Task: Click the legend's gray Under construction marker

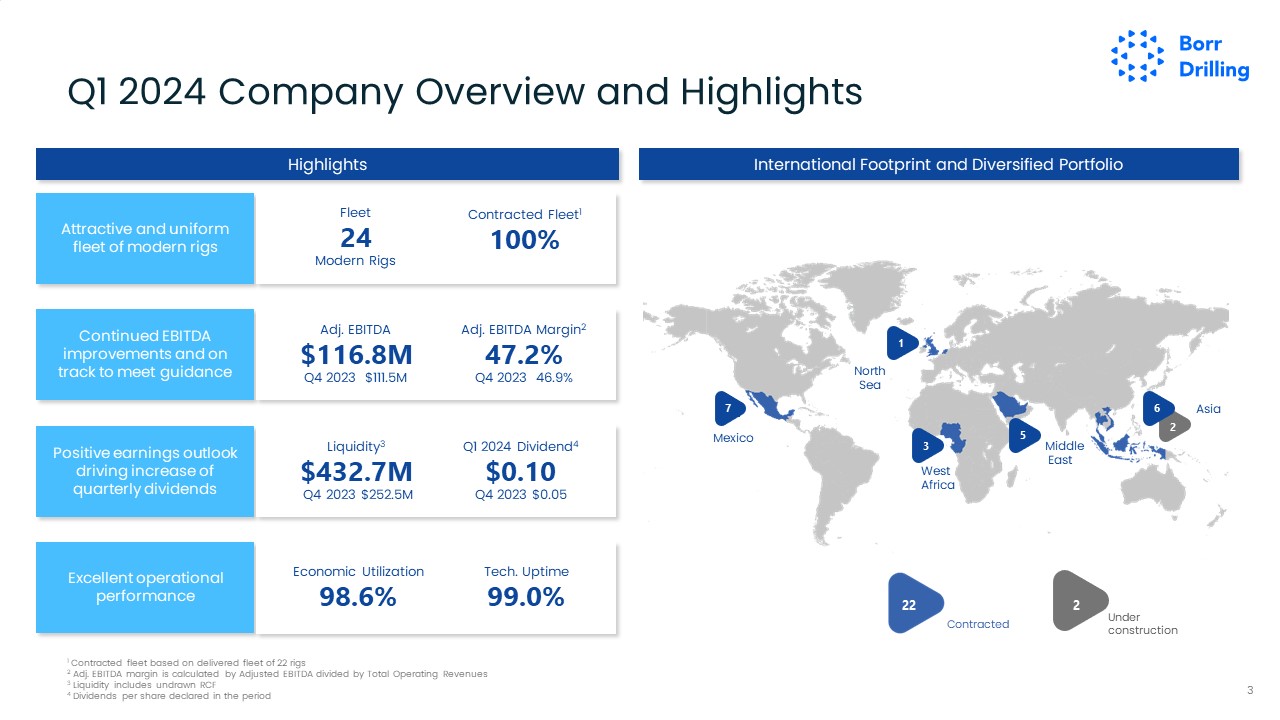Action: [1078, 602]
